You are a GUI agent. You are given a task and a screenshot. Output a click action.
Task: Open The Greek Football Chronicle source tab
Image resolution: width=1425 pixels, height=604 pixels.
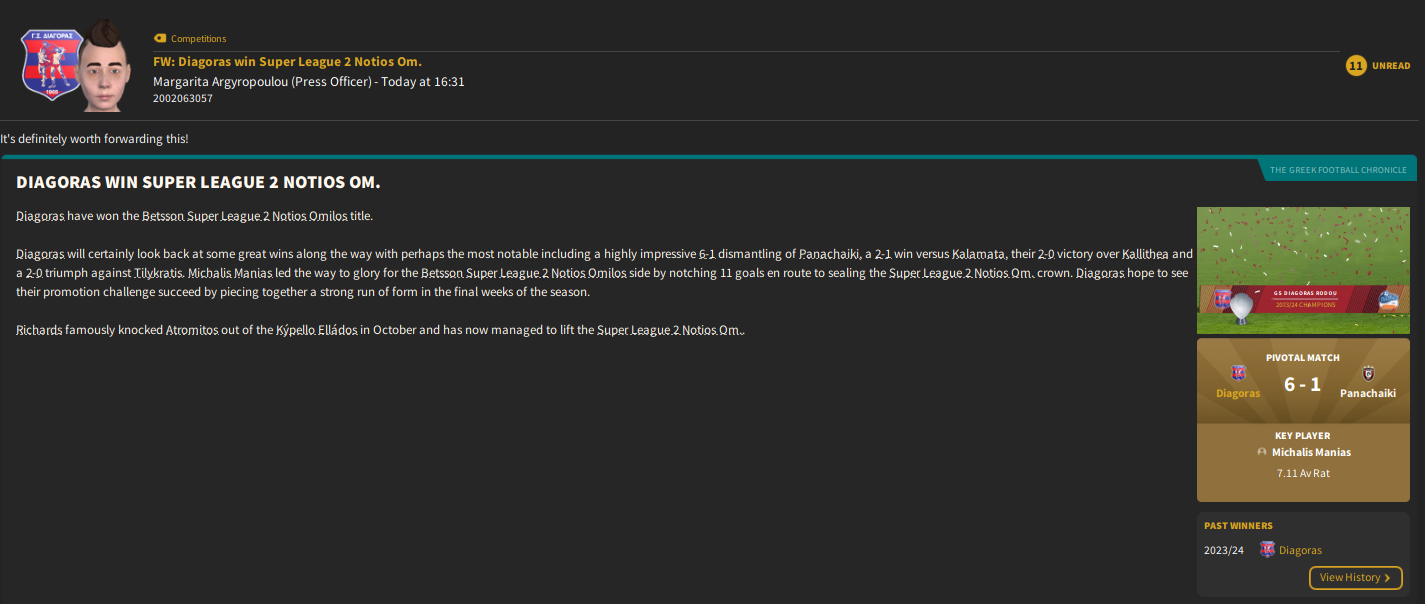(1338, 170)
